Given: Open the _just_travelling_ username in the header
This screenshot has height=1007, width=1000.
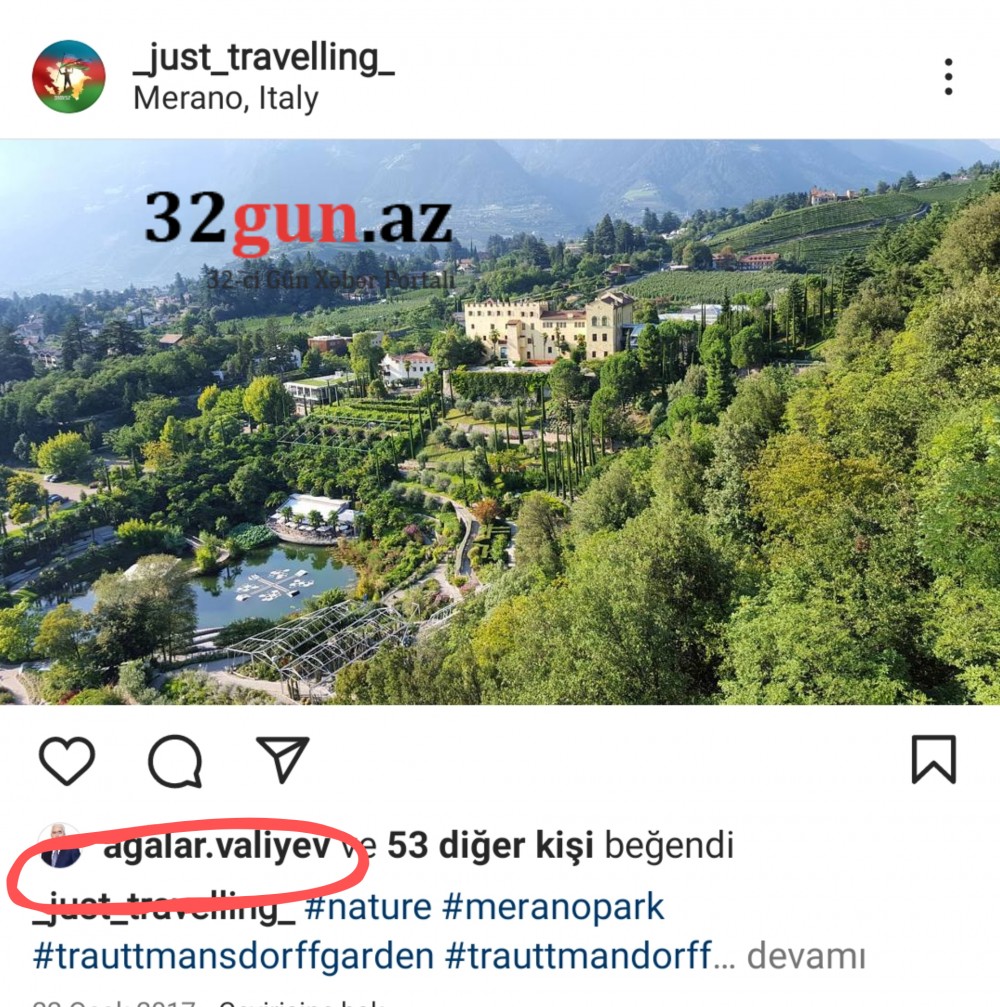Looking at the screenshot, I should coord(264,58).
